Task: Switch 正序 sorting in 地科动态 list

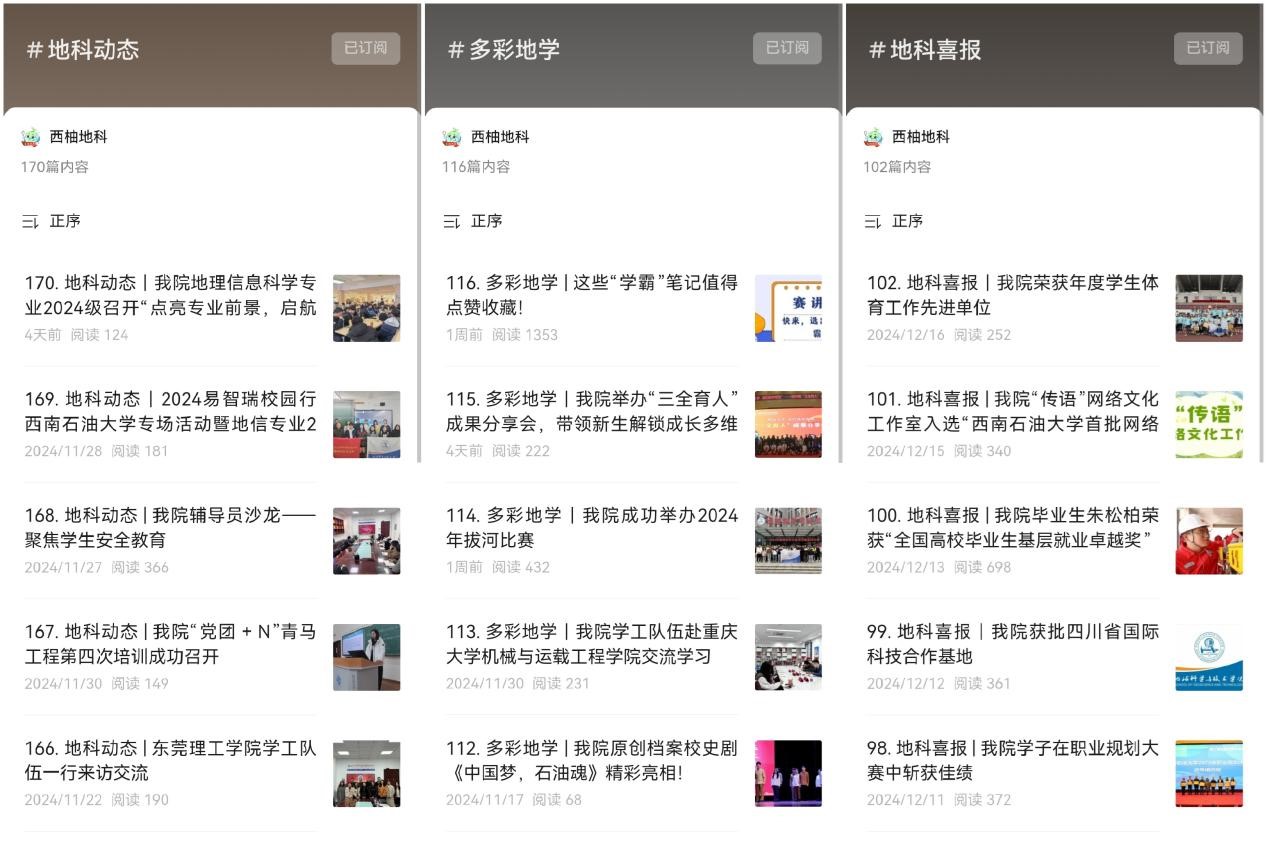Action: tap(65, 221)
